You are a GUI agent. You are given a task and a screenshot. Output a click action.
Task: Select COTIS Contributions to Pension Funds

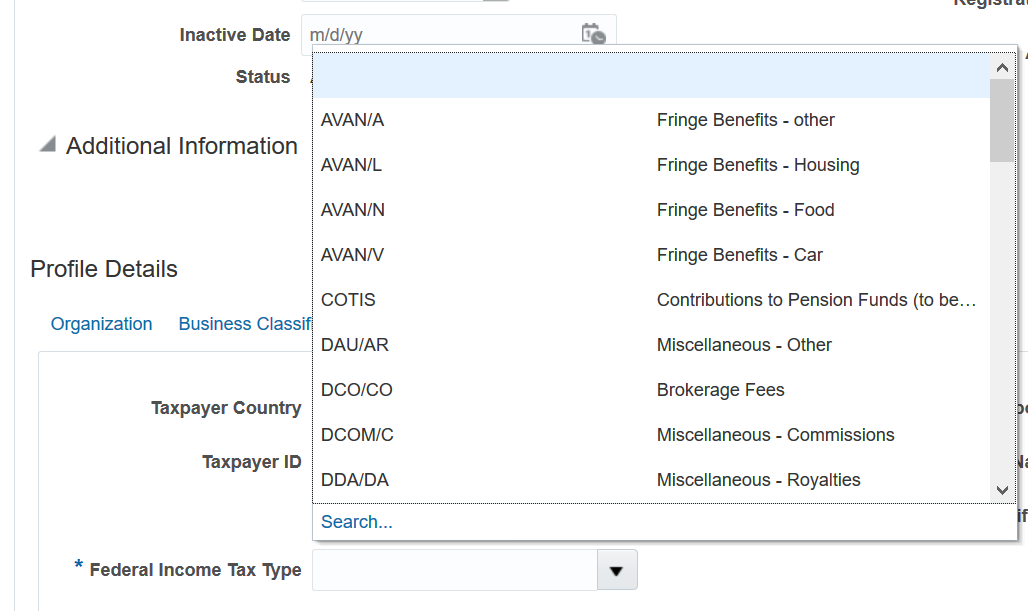[x=500, y=299]
